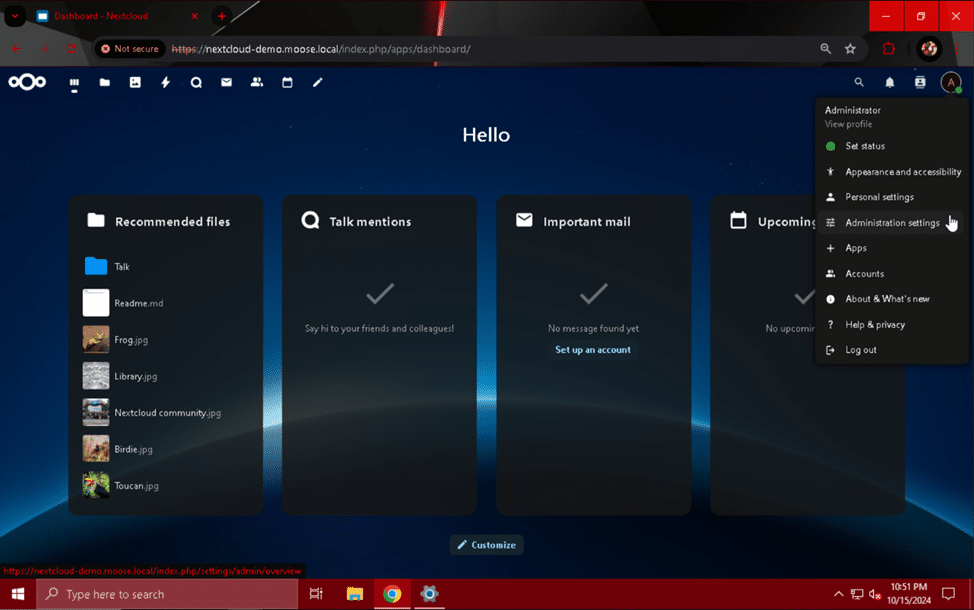Click the unified search magnifier icon
This screenshot has width=974, height=610.
859,82
